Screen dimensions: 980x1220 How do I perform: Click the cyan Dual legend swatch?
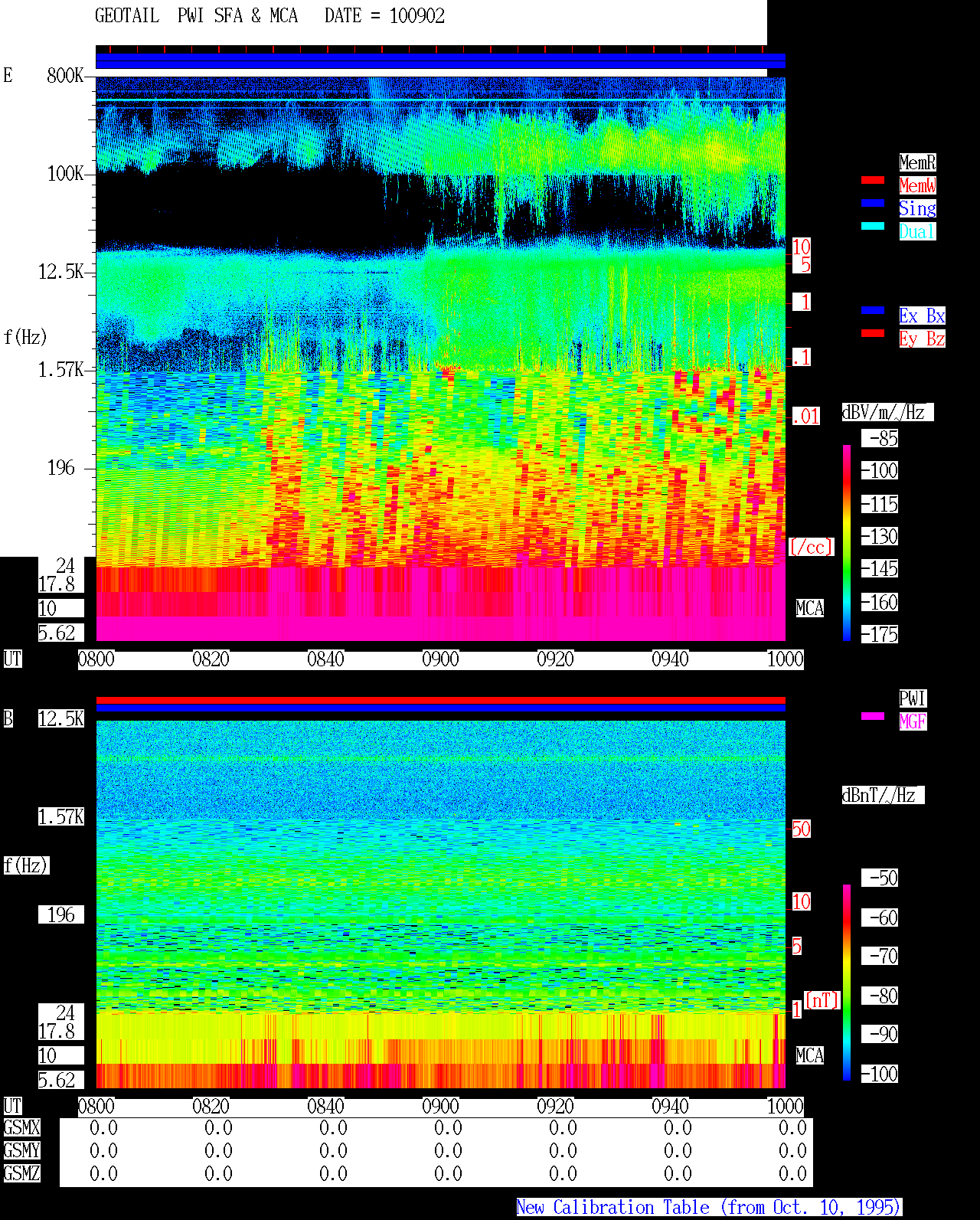tap(873, 226)
